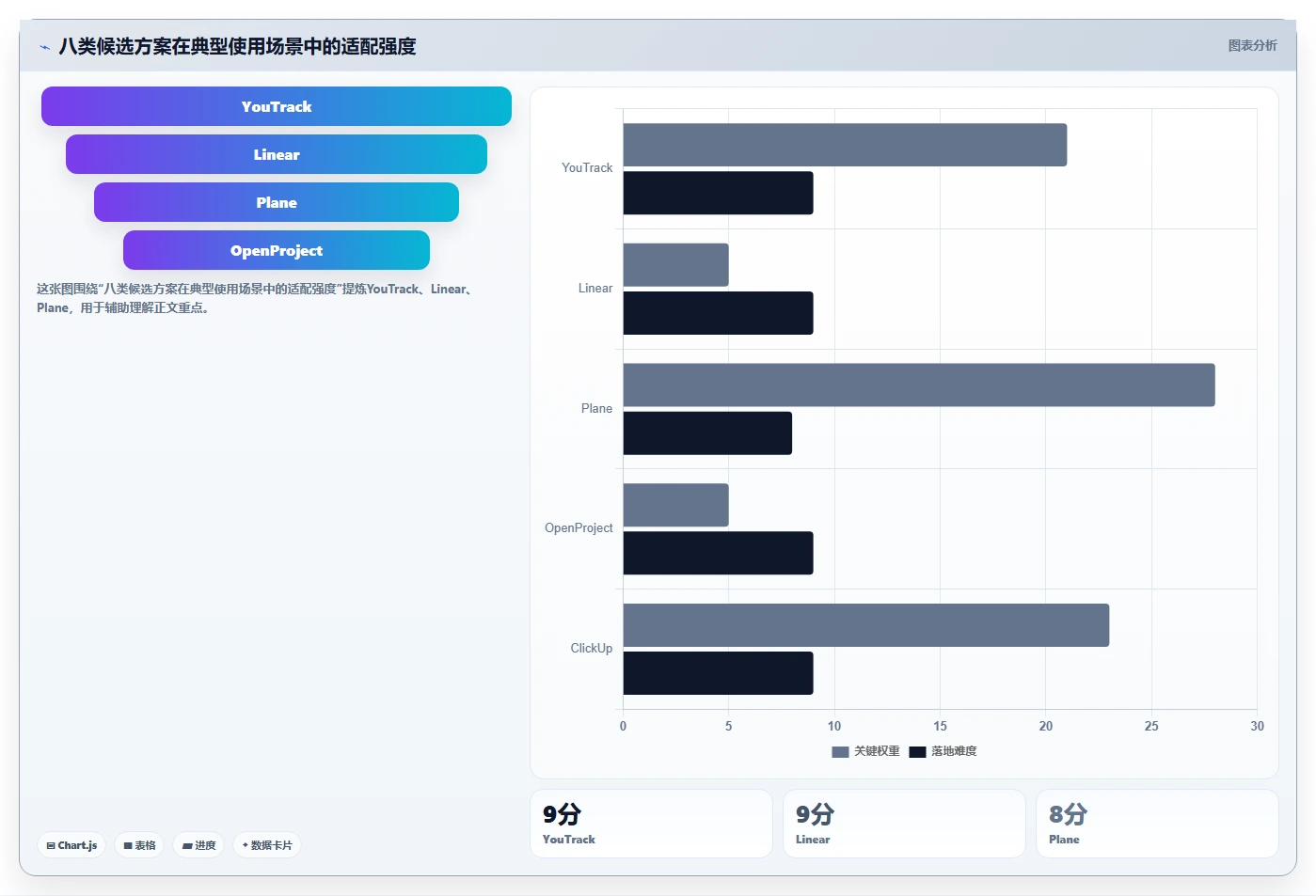The height and width of the screenshot is (896, 1316).
Task: Click the small icon before the header title
Action: 44,47
